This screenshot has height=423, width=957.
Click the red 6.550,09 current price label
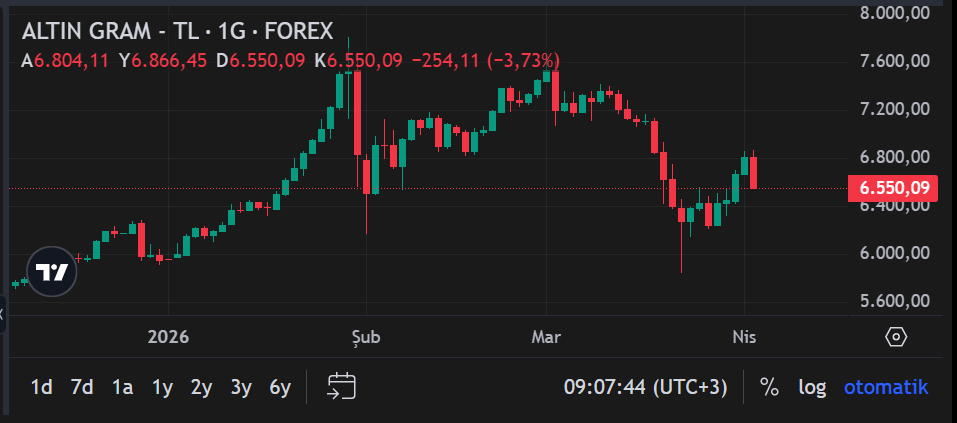click(x=892, y=188)
